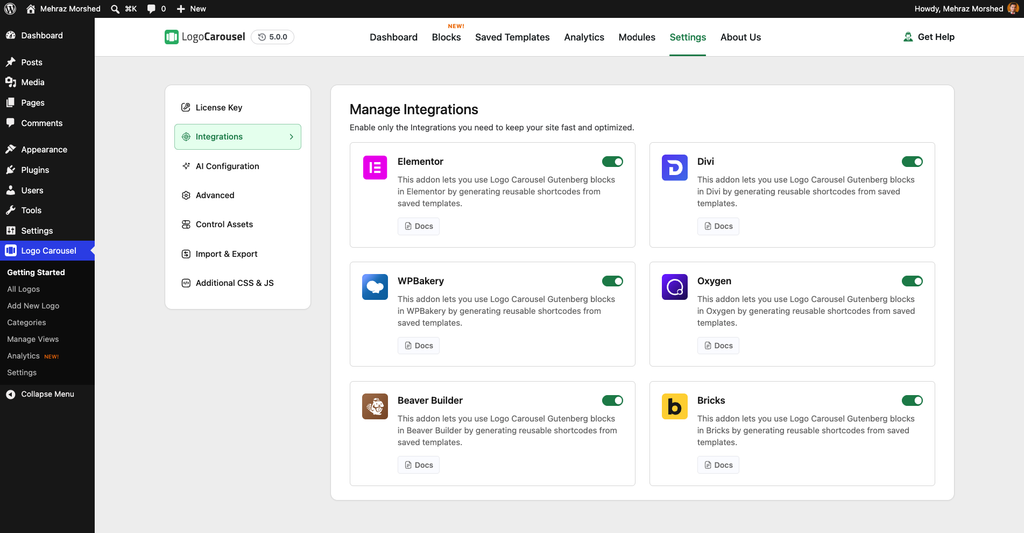Open the About Us tab
The width and height of the screenshot is (1024, 533).
click(x=741, y=37)
